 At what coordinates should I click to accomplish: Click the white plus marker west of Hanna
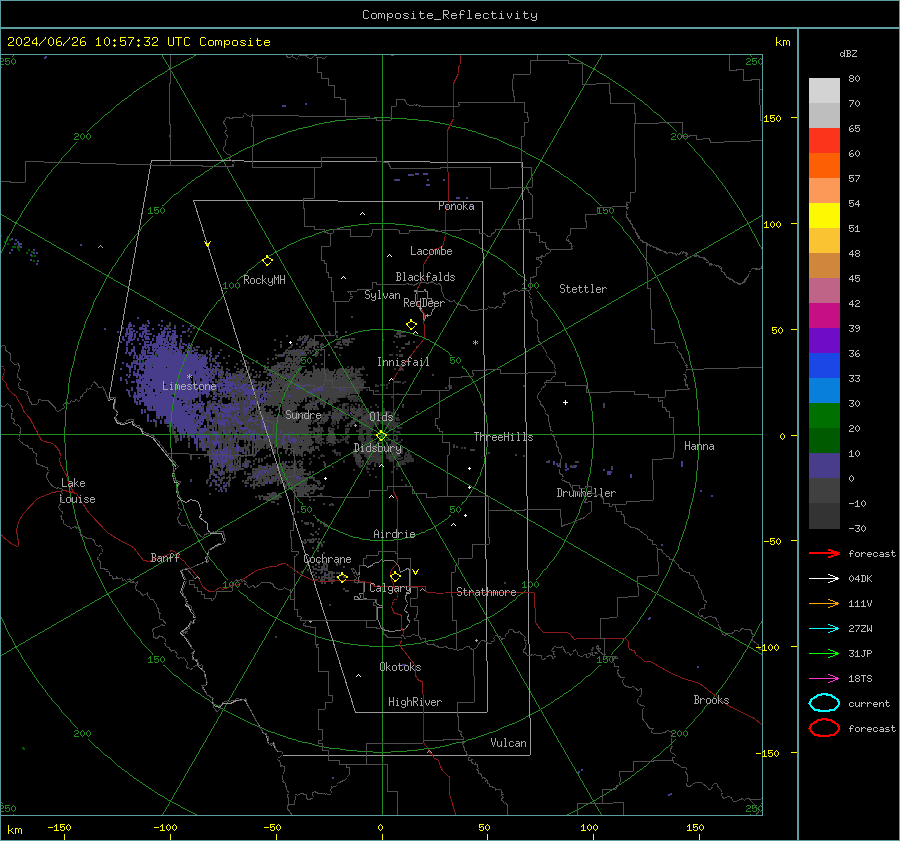(x=565, y=402)
